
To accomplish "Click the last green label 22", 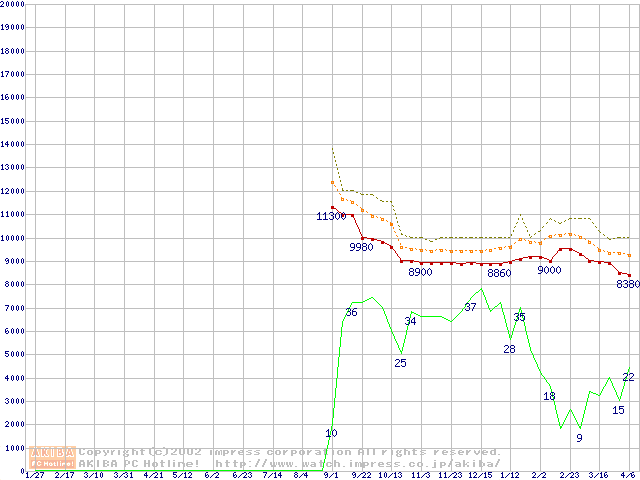I will [628, 377].
